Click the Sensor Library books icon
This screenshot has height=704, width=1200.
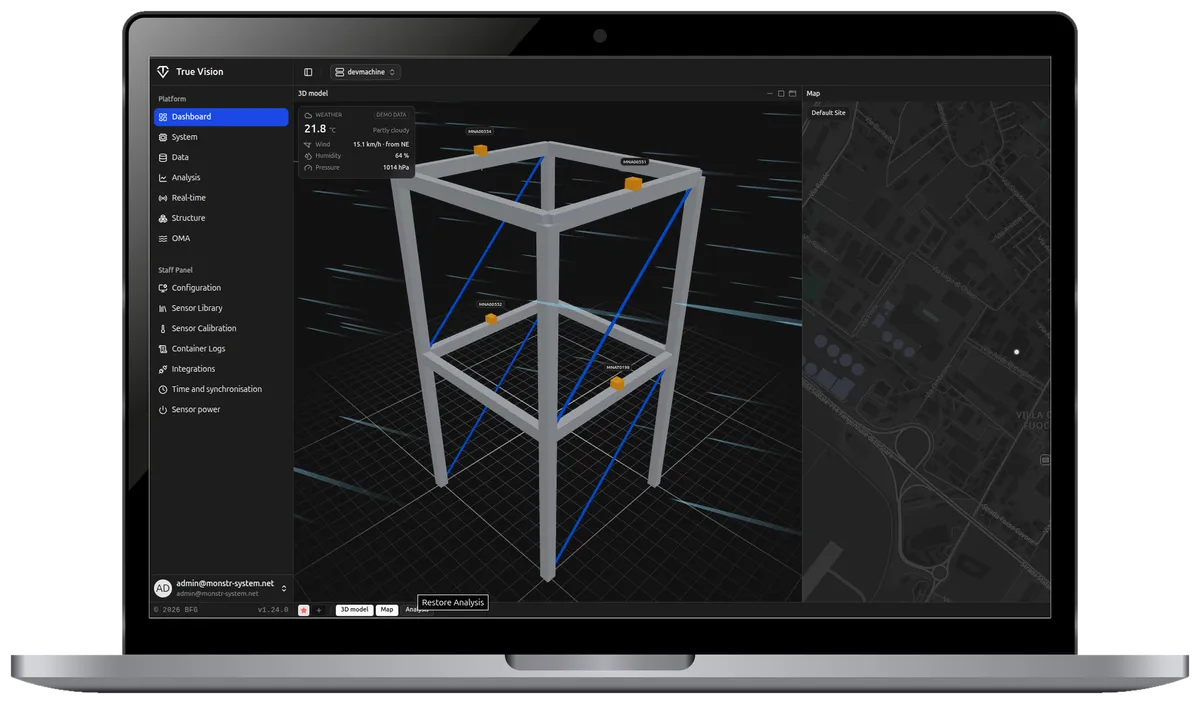pyautogui.click(x=163, y=308)
